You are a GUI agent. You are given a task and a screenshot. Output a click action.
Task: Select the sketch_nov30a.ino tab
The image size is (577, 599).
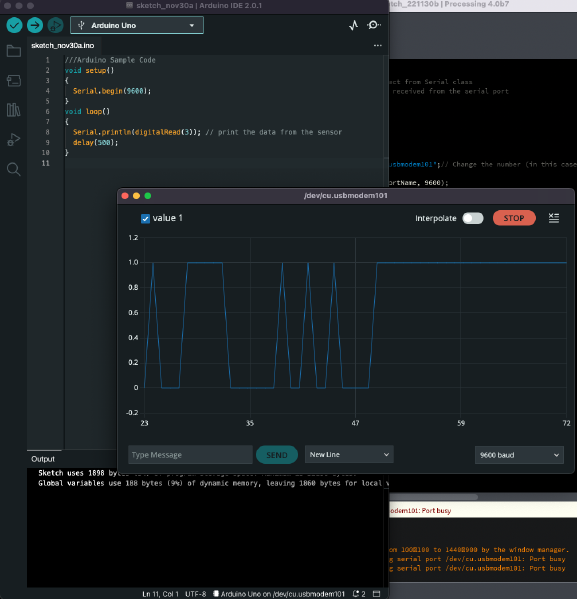tap(63, 45)
